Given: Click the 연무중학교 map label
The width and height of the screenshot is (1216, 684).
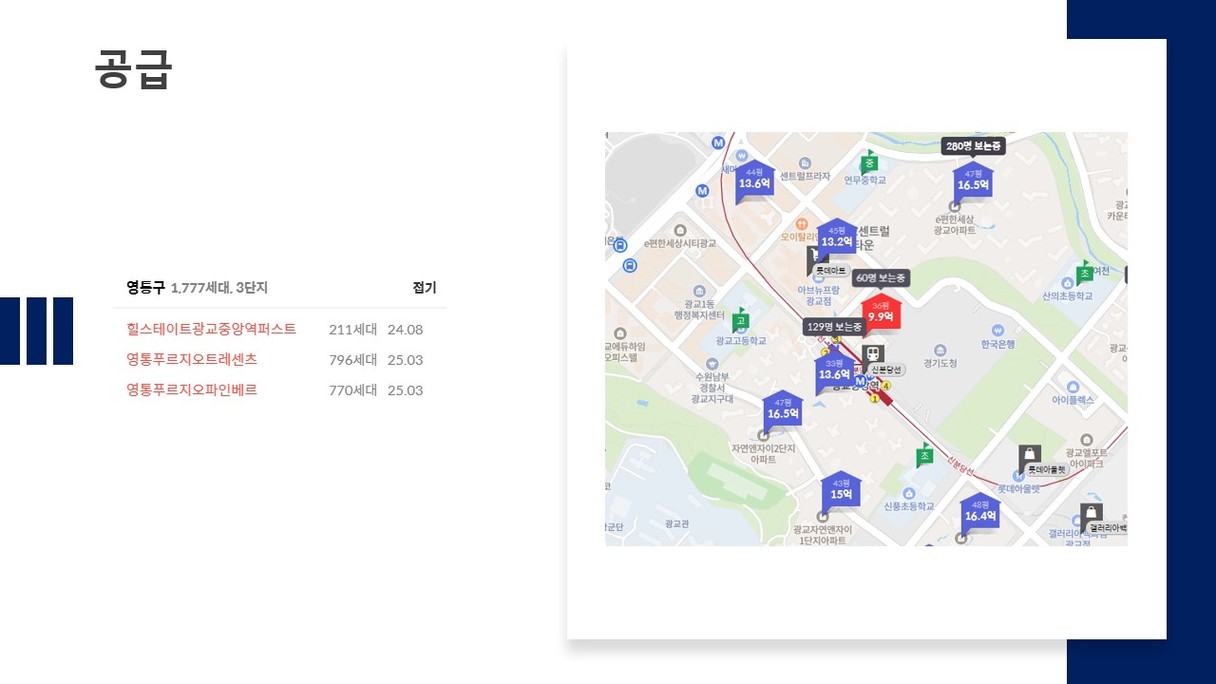Looking at the screenshot, I should [865, 180].
